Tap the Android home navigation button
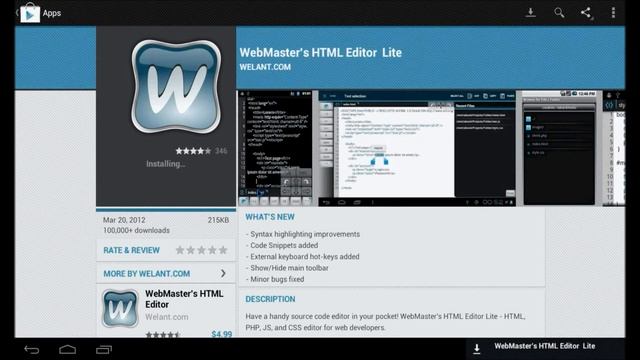This screenshot has height=360, width=640. pos(67,349)
